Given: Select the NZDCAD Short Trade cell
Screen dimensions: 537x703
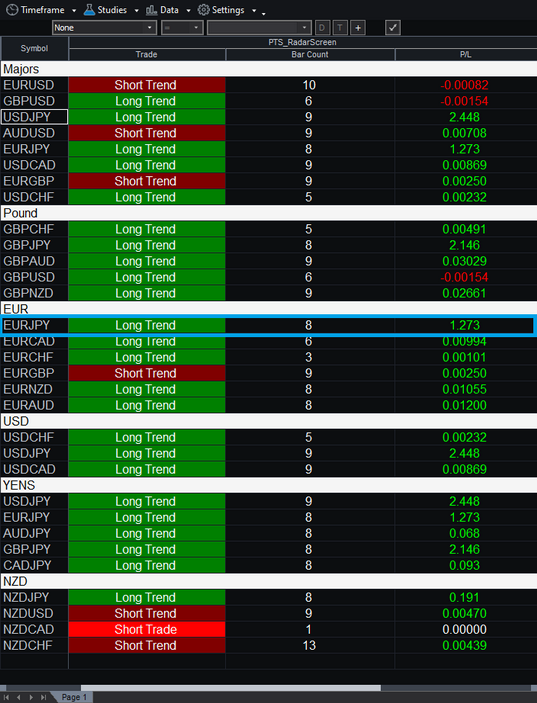Looking at the screenshot, I should click(147, 629).
